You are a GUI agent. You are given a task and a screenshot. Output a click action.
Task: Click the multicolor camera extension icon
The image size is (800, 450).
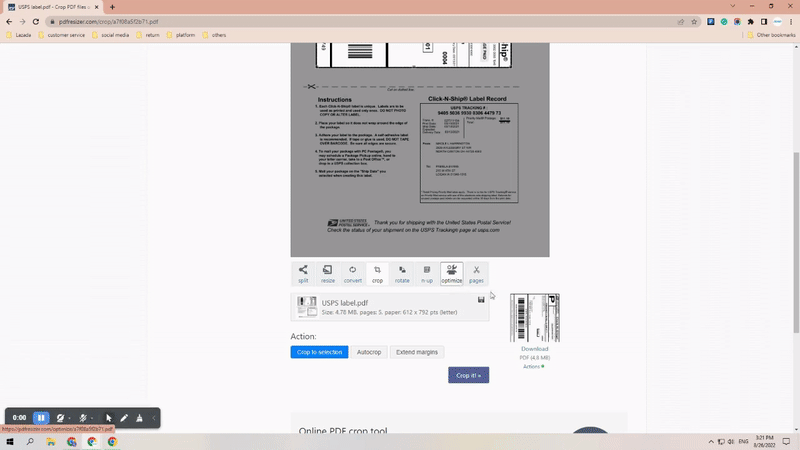pos(737,21)
